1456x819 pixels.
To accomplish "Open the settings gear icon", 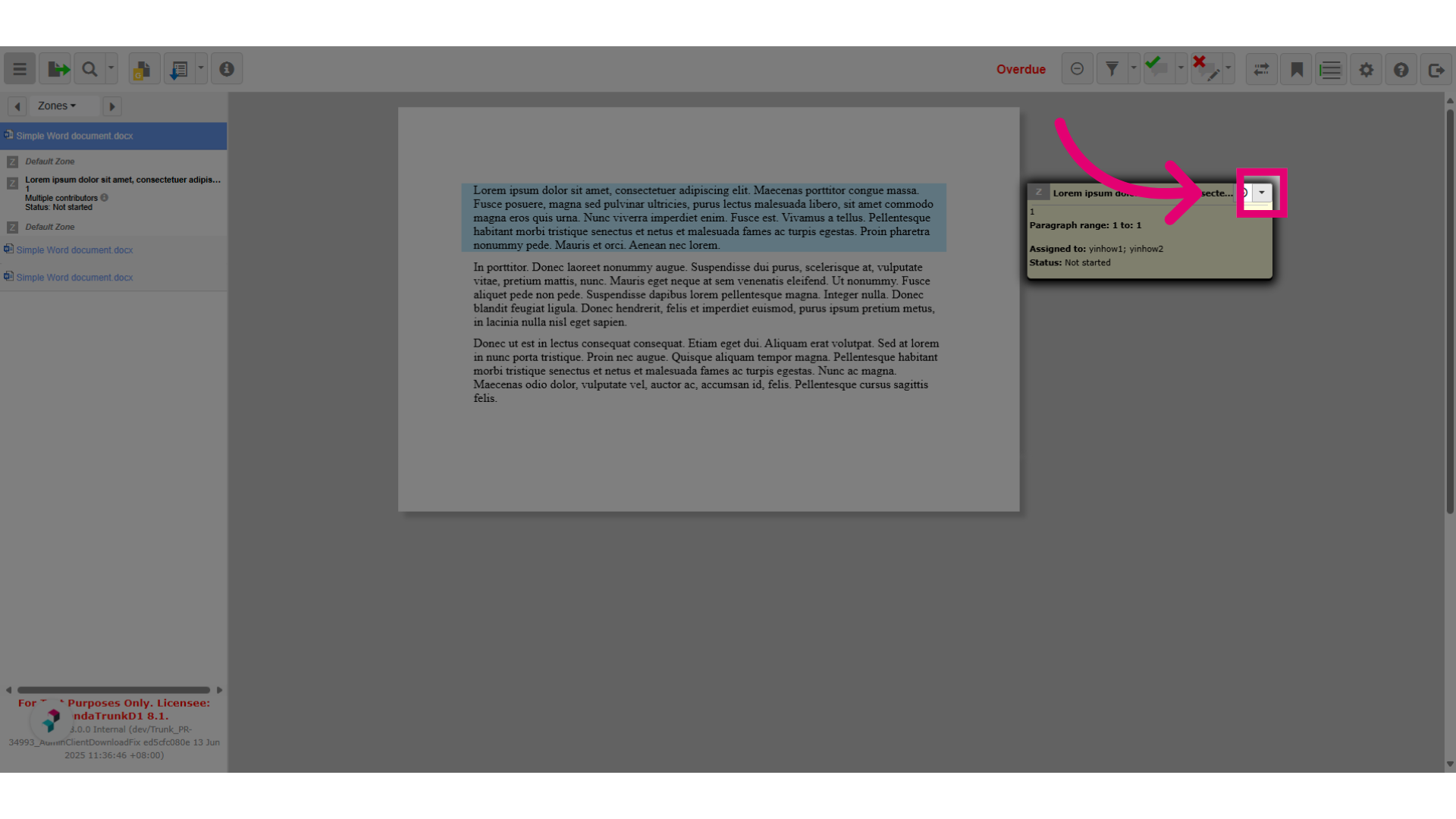I will point(1366,69).
